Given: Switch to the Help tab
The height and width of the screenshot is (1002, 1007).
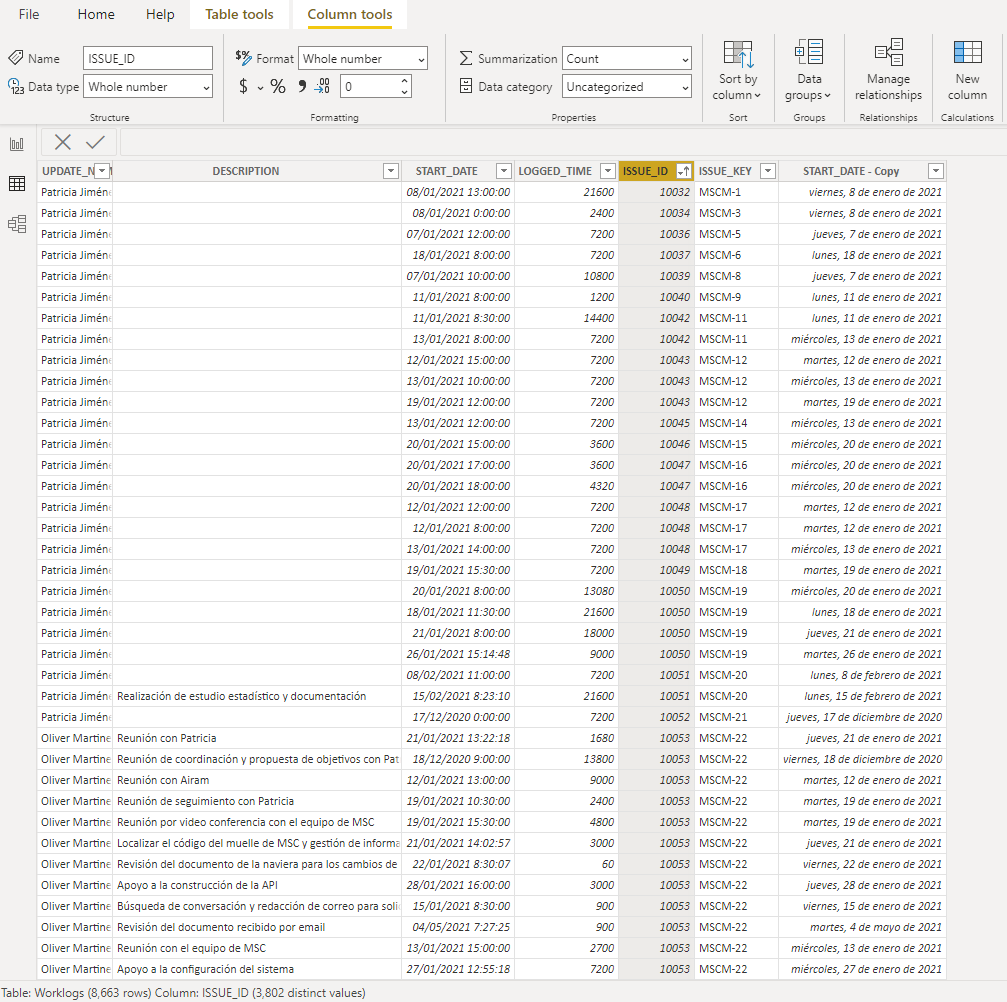Looking at the screenshot, I should (160, 14).
